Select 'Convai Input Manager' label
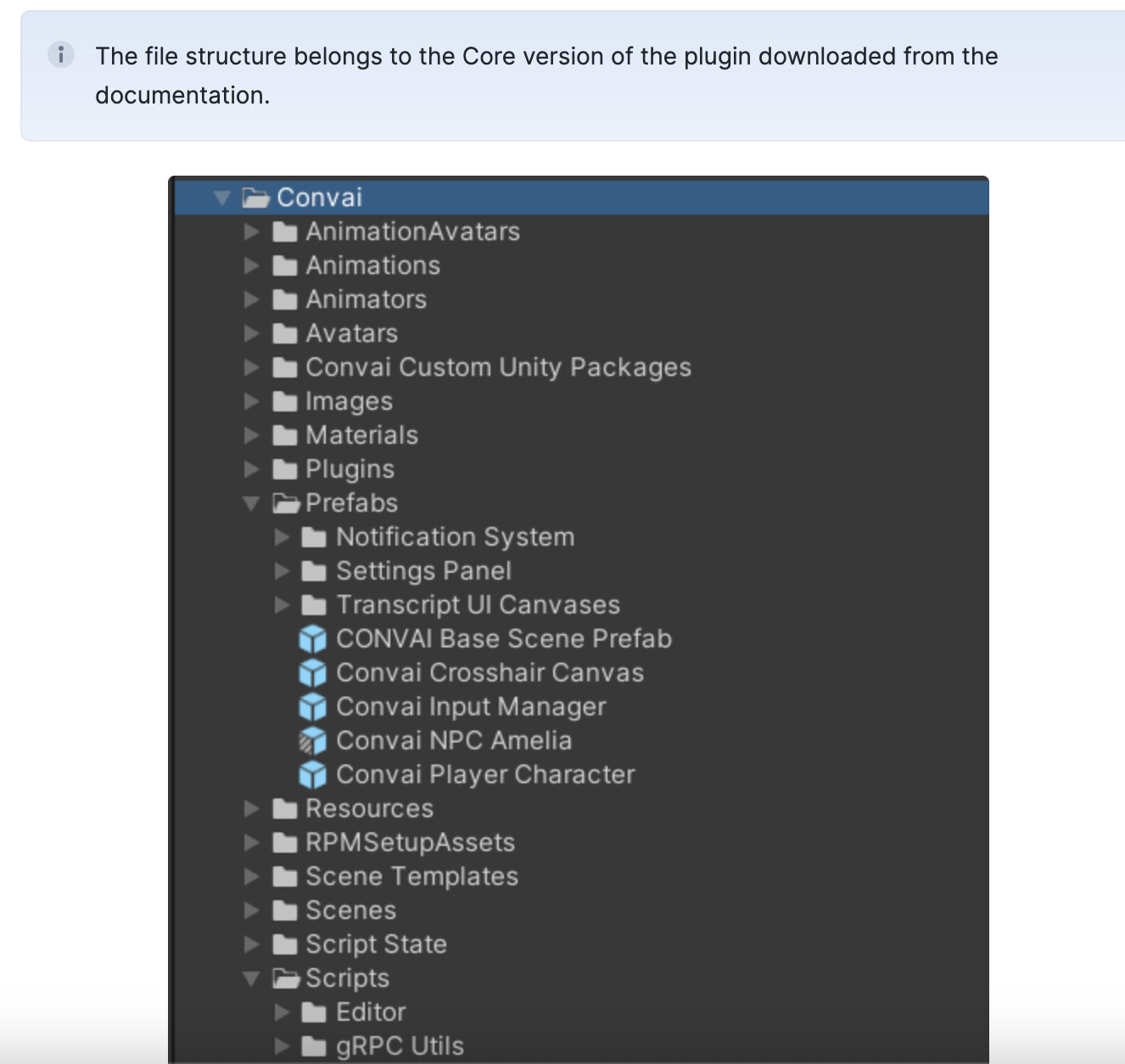 (471, 708)
